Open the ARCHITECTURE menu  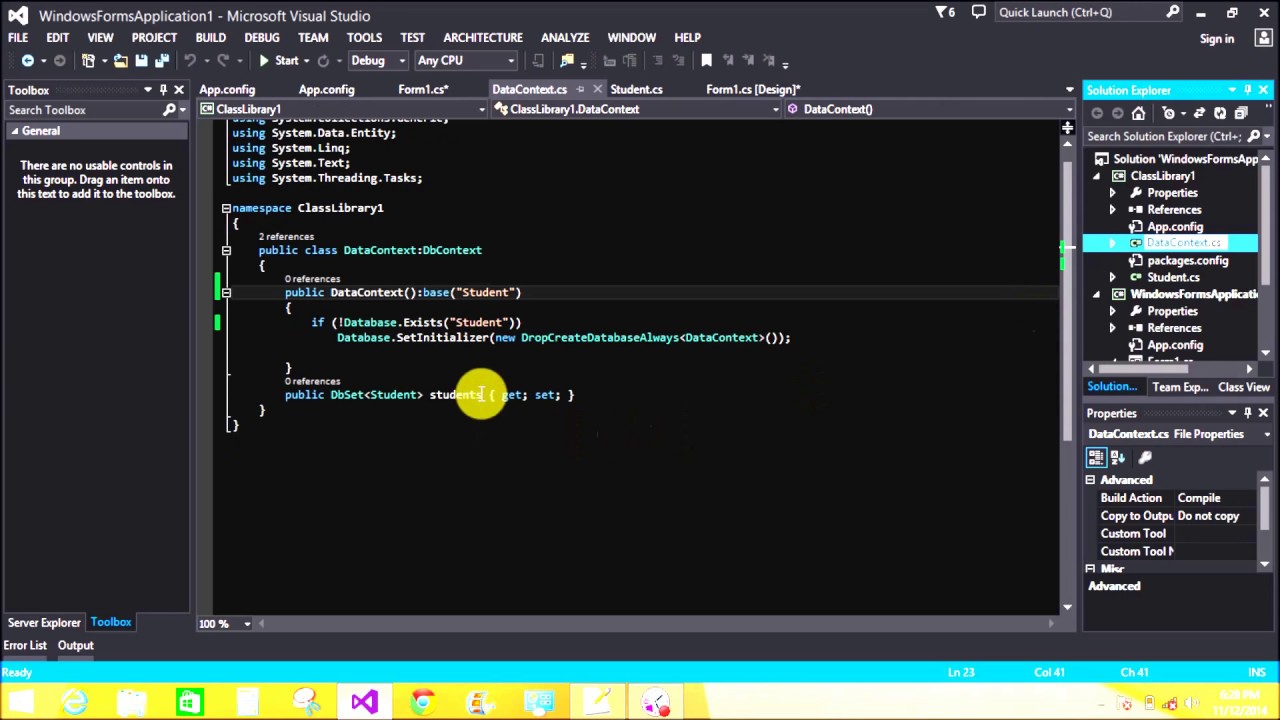tap(483, 37)
